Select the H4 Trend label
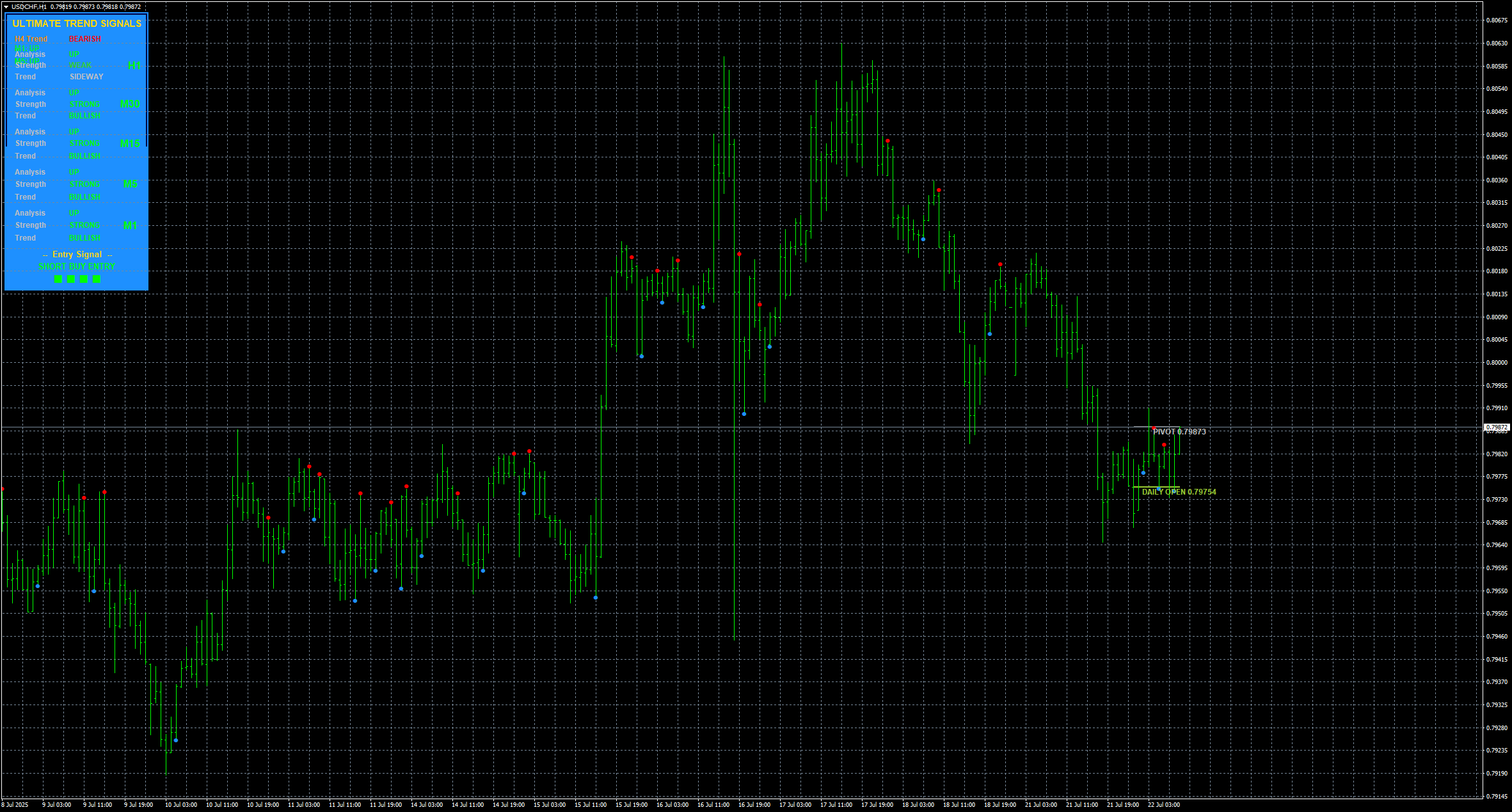 (x=31, y=39)
